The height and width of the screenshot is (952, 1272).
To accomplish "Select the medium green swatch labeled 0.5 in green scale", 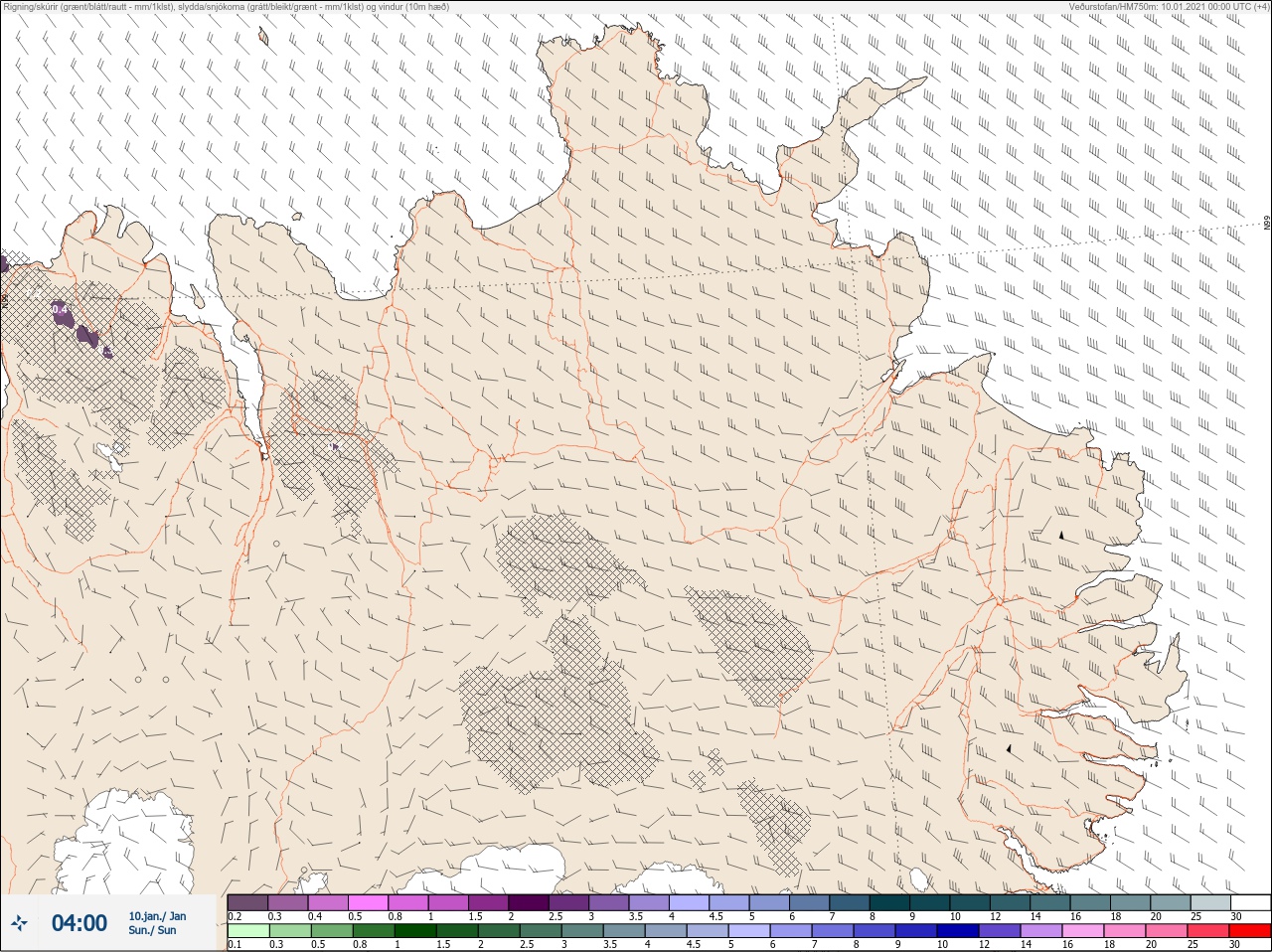I will pyautogui.click(x=331, y=931).
